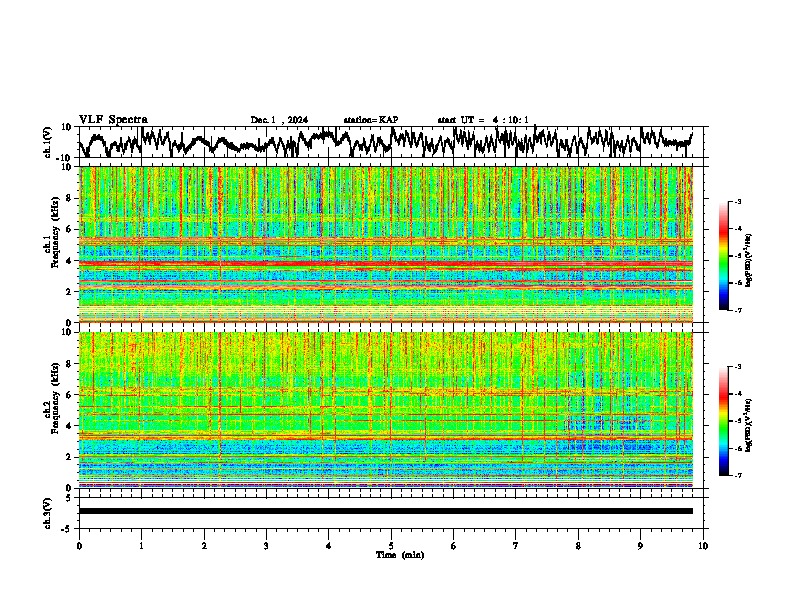Click the "Time (min)" x-axis label

coord(400,555)
